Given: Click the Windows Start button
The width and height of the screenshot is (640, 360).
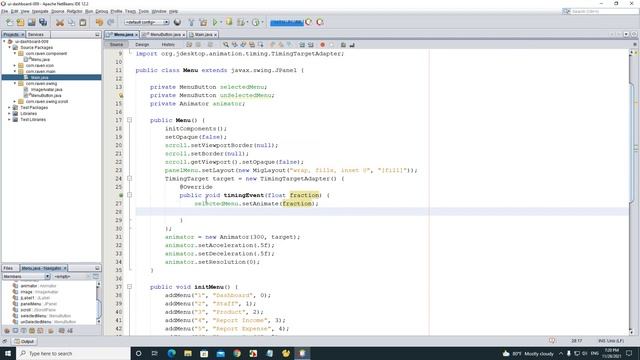Looking at the screenshot, I should pyautogui.click(x=8, y=353).
